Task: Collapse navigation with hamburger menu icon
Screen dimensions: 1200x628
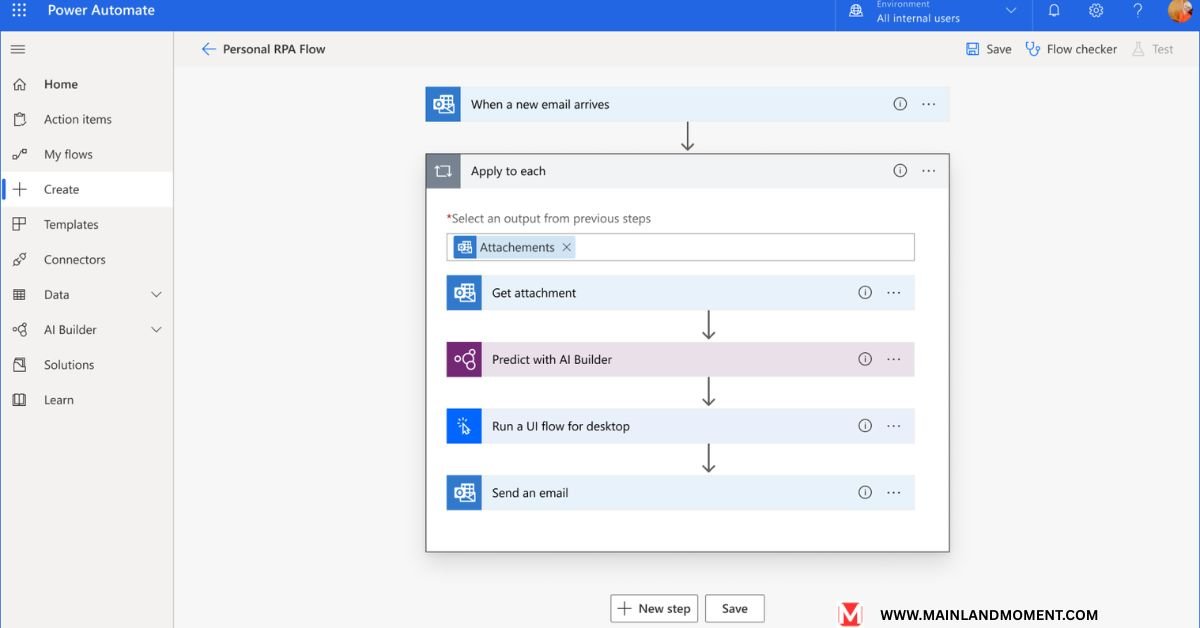Action: pyautogui.click(x=18, y=49)
